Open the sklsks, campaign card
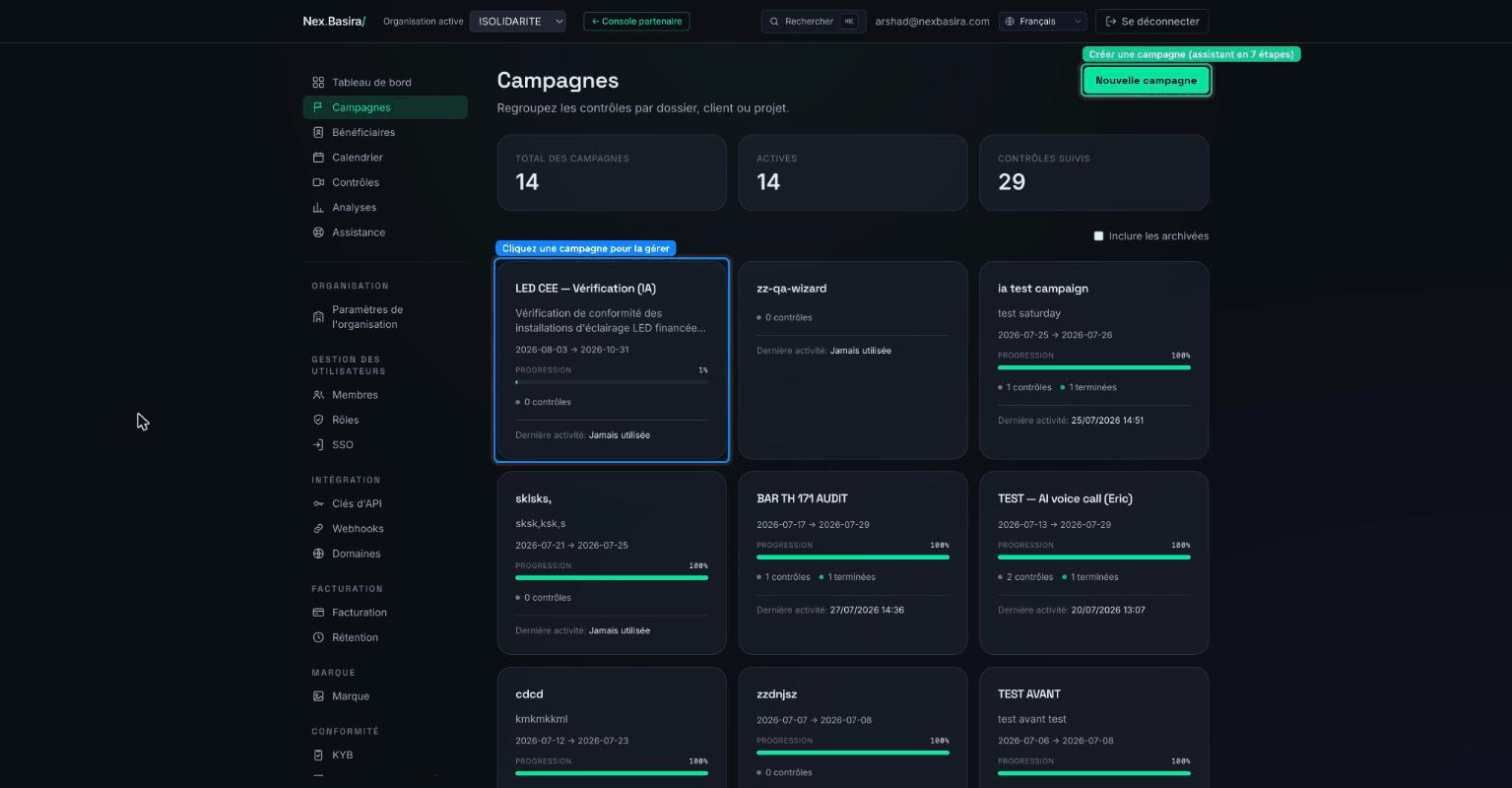This screenshot has width=1512, height=788. tap(612, 562)
